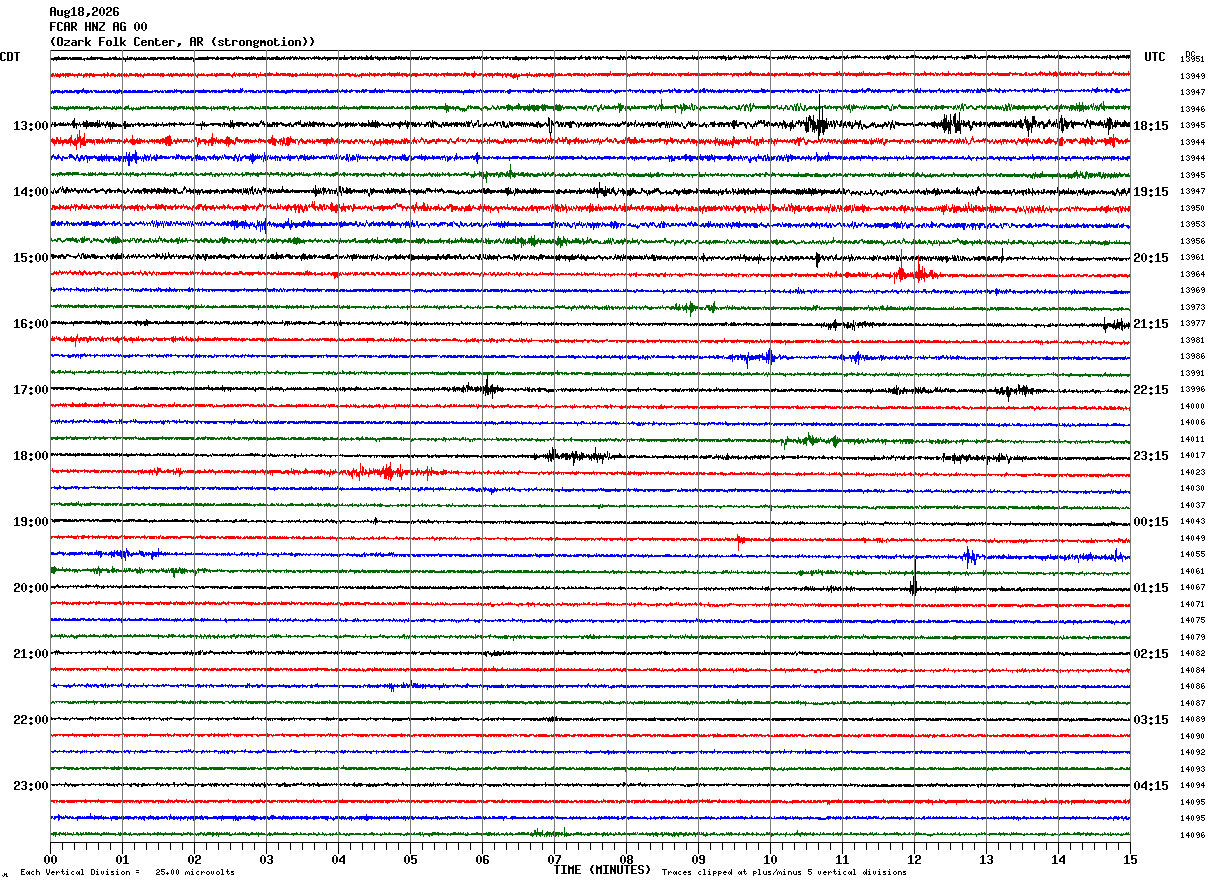Click the Each Vertical Division scale note
Viewport: 1210px width, 886px height.
[128, 872]
